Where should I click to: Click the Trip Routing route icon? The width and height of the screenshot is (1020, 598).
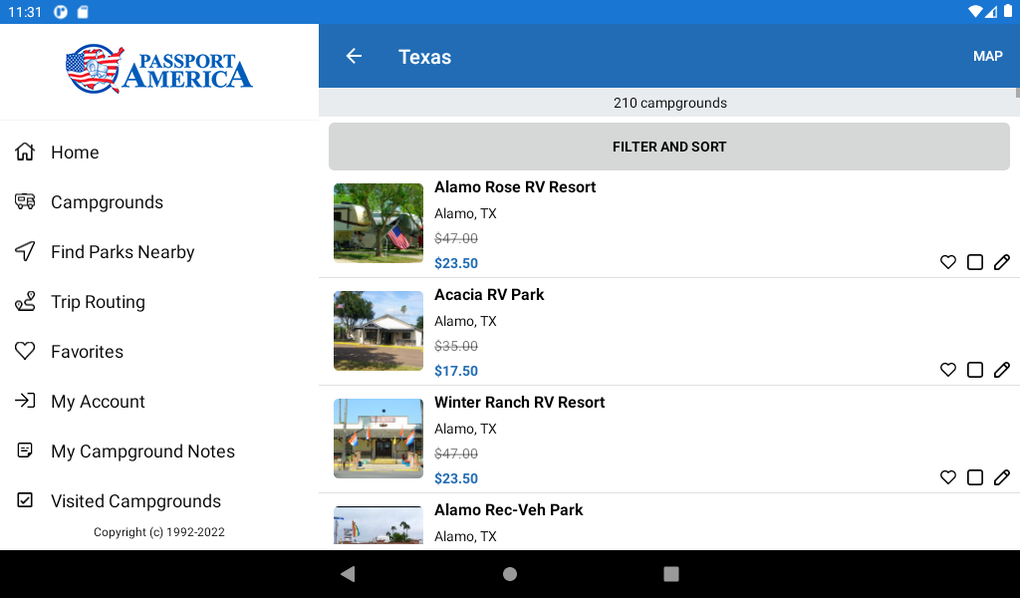25,301
